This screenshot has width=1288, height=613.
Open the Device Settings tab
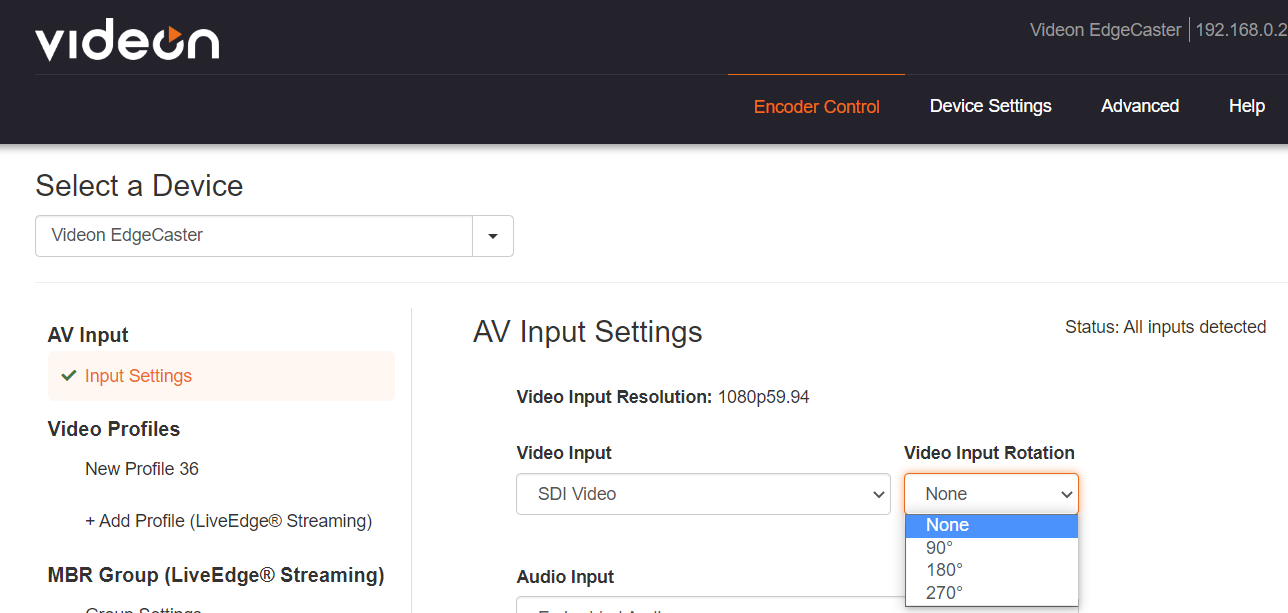(990, 106)
